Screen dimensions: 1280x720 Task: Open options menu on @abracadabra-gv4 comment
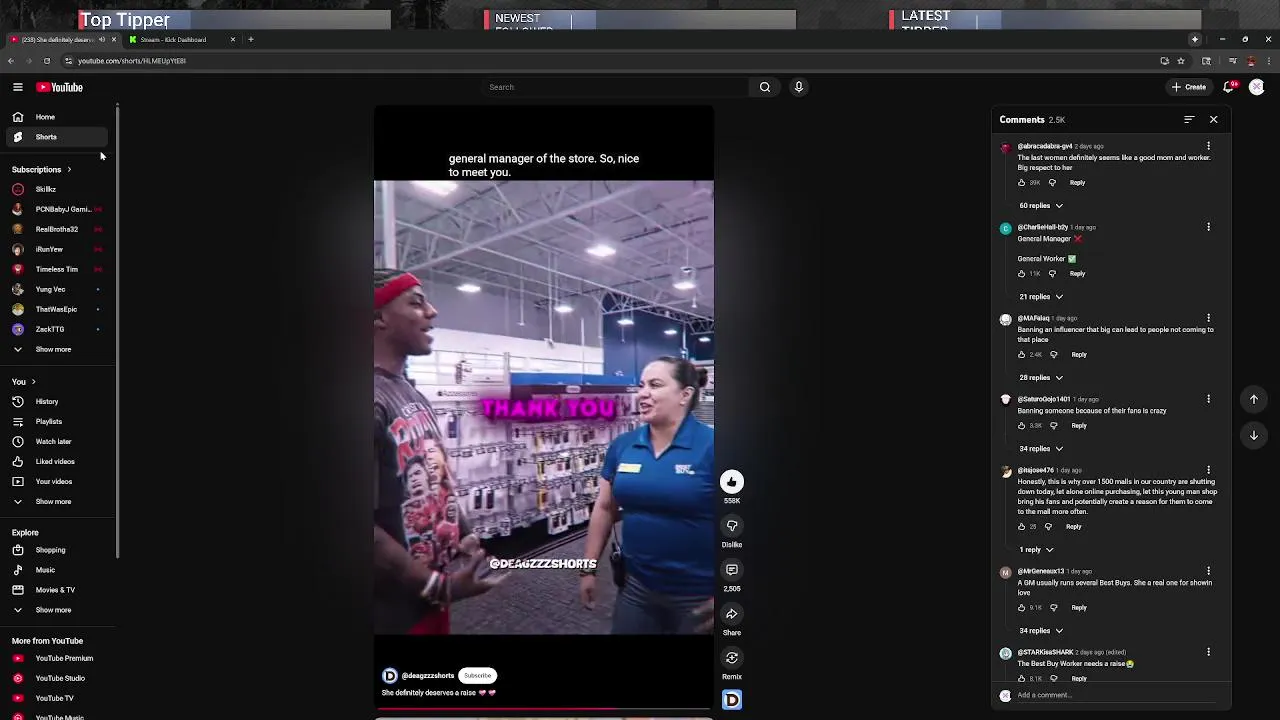click(x=1208, y=146)
